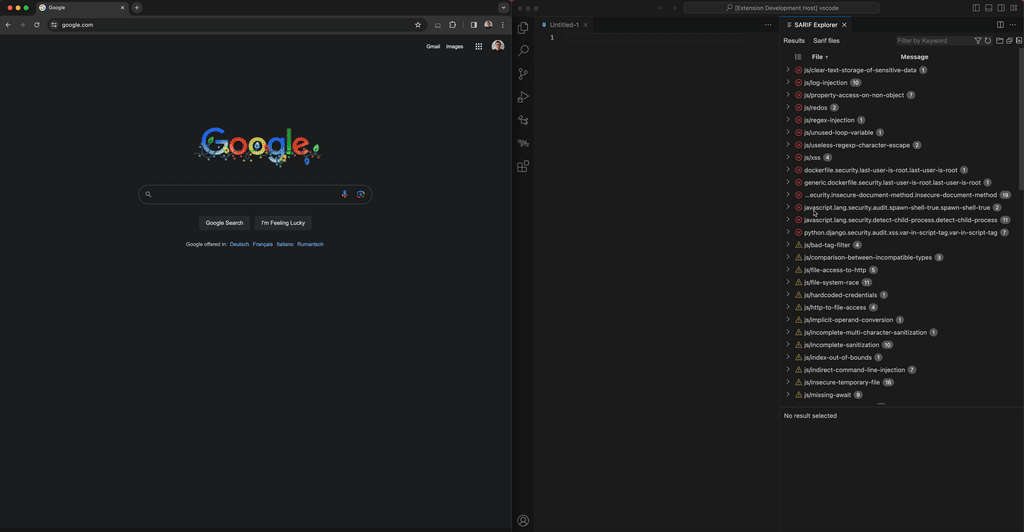Toggle VS Code primary side bar layout icon
The image size is (1024, 532).
point(976,8)
